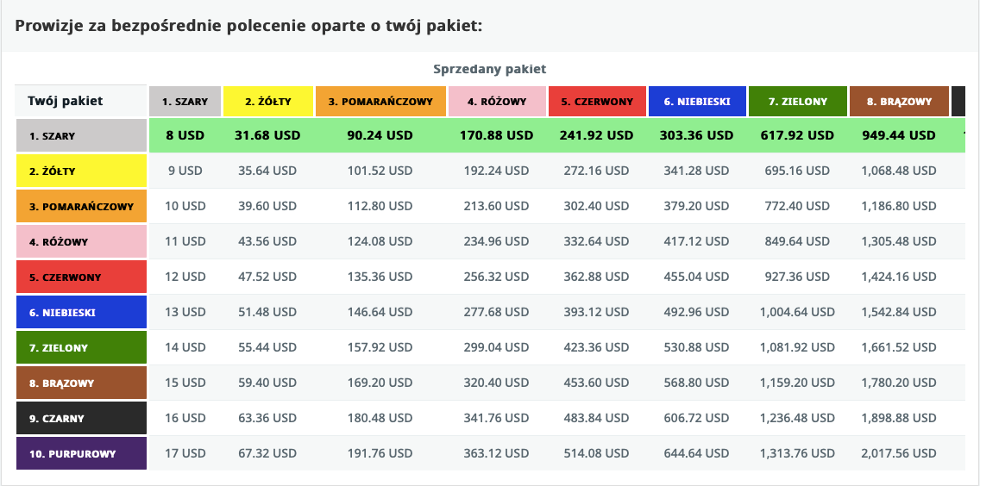The height and width of the screenshot is (487, 981).
Task: Click the '644.64 USD' cell
Action: click(x=697, y=453)
